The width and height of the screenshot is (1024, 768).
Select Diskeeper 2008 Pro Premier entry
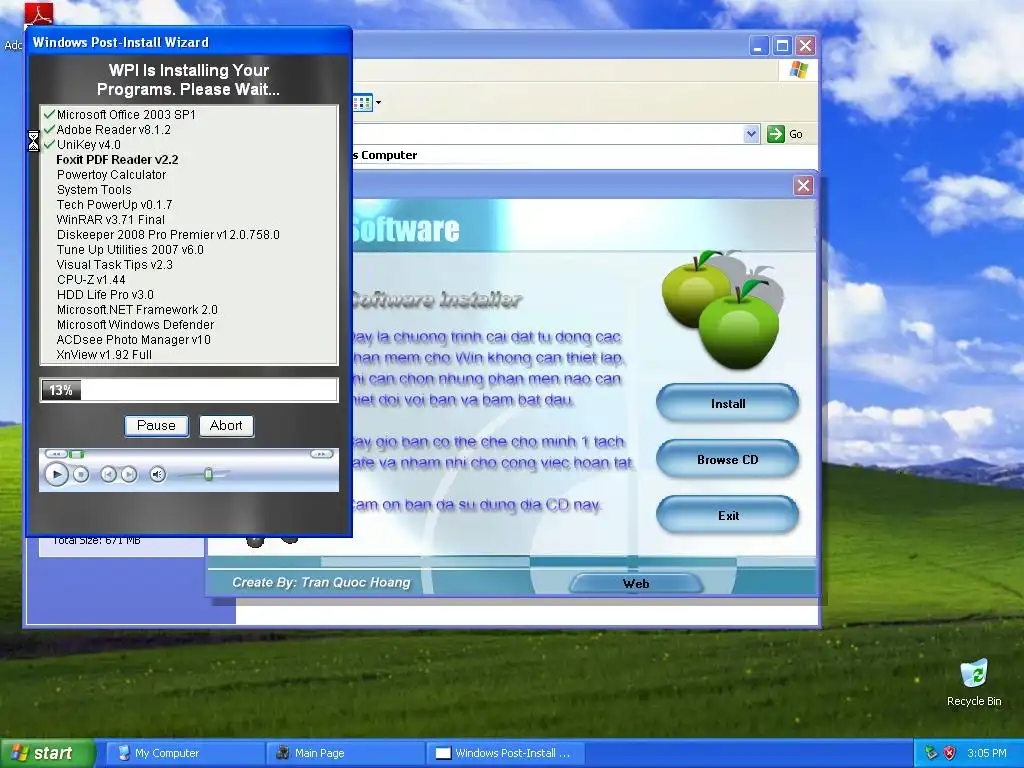click(168, 234)
